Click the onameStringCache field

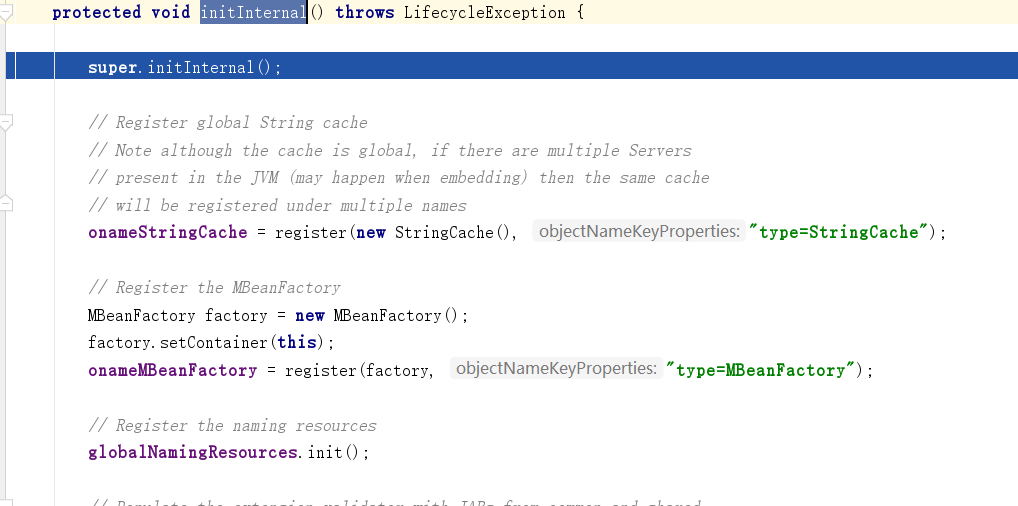[168, 233]
